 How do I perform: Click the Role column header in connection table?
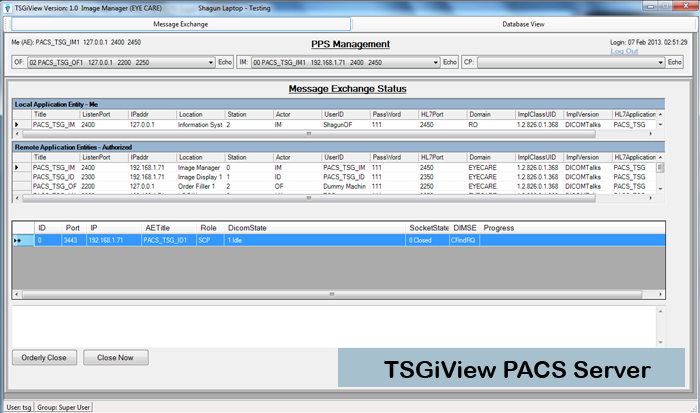click(210, 228)
